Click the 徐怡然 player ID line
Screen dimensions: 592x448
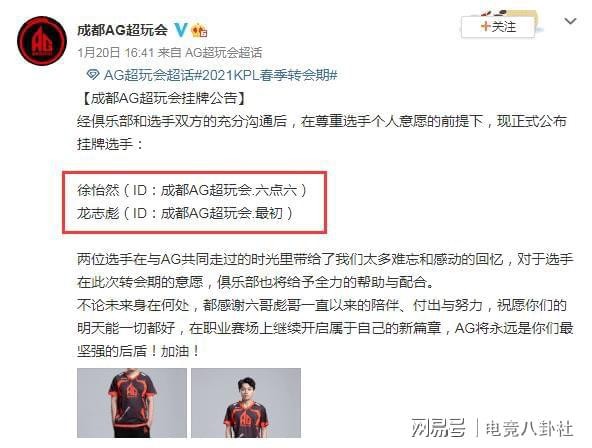192,190
